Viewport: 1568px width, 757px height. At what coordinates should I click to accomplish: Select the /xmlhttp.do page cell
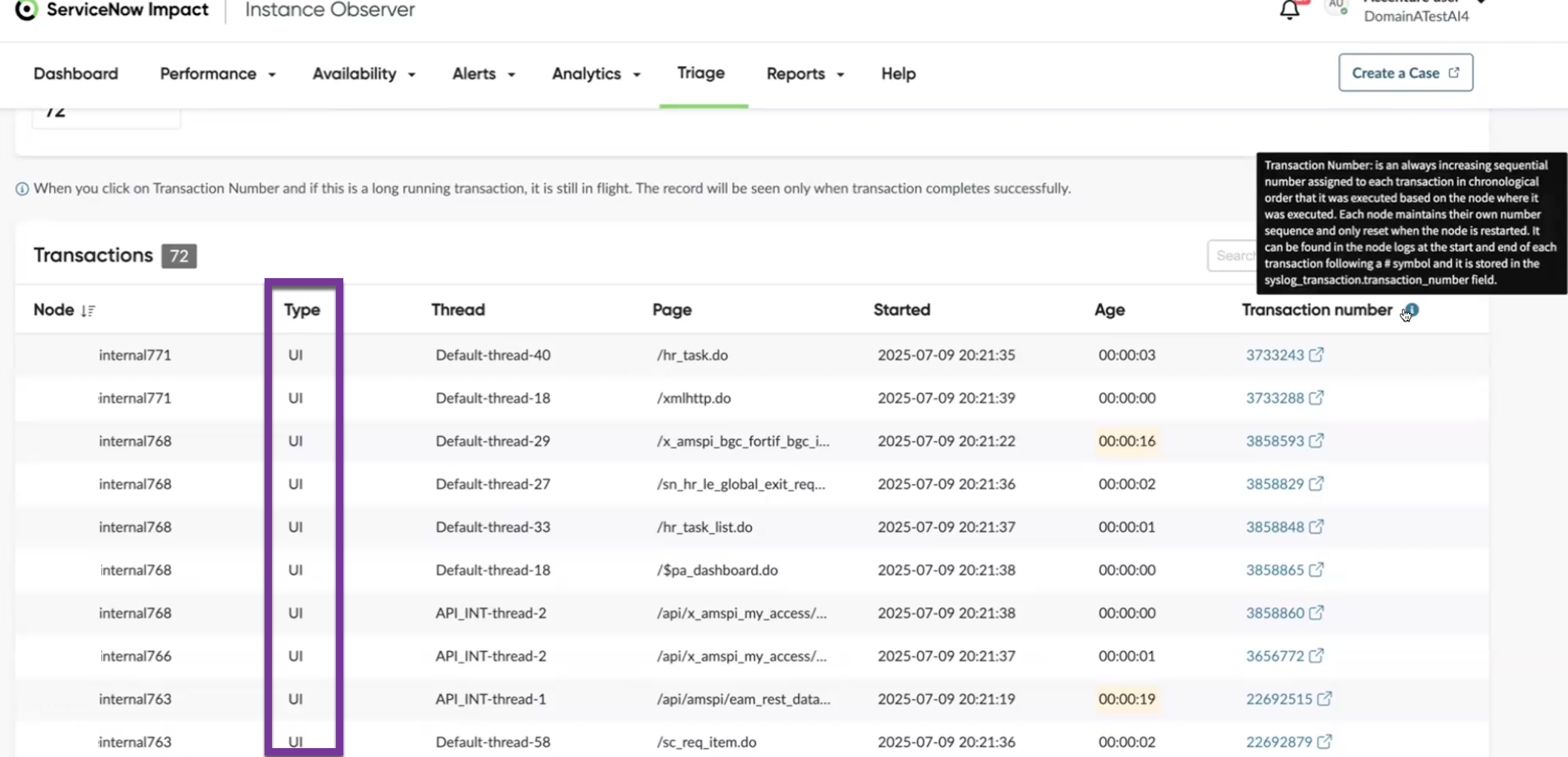pyautogui.click(x=693, y=398)
